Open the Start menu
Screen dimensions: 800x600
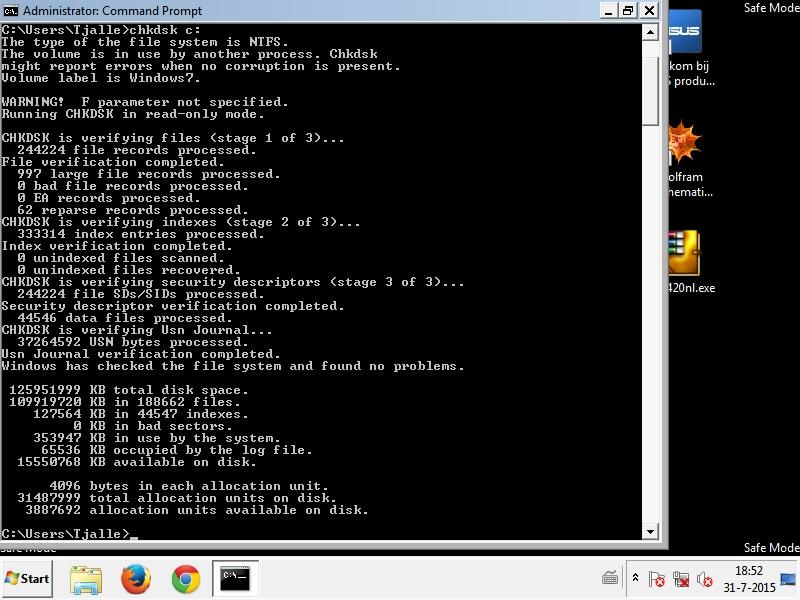[28, 578]
